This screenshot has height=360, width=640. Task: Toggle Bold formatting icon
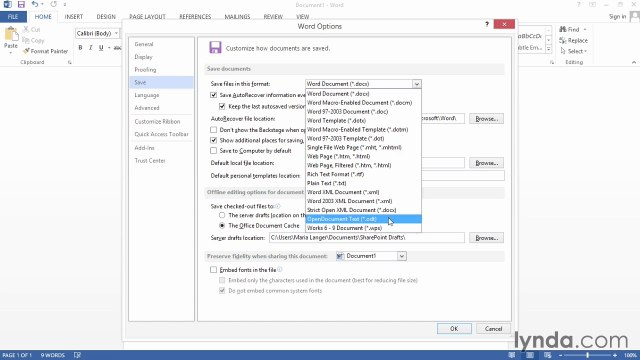80,48
